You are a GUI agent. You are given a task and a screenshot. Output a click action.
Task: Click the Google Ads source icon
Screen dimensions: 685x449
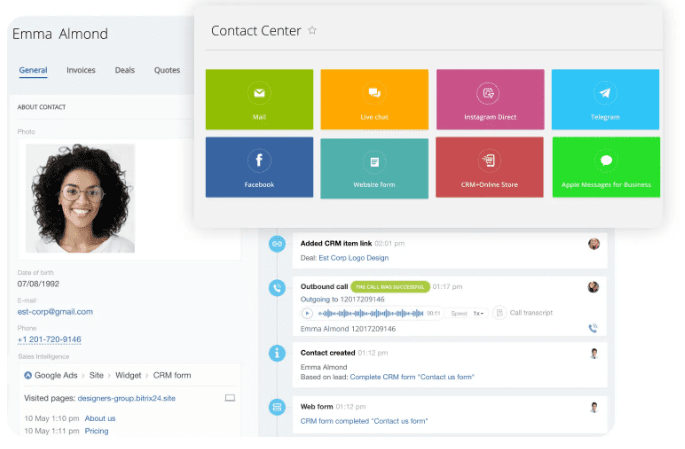pyautogui.click(x=28, y=375)
